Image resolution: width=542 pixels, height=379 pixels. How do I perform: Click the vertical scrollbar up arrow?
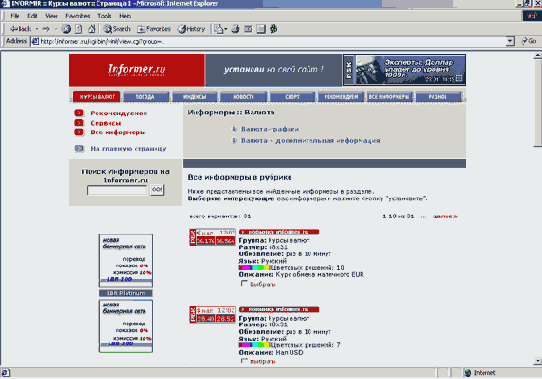point(538,55)
